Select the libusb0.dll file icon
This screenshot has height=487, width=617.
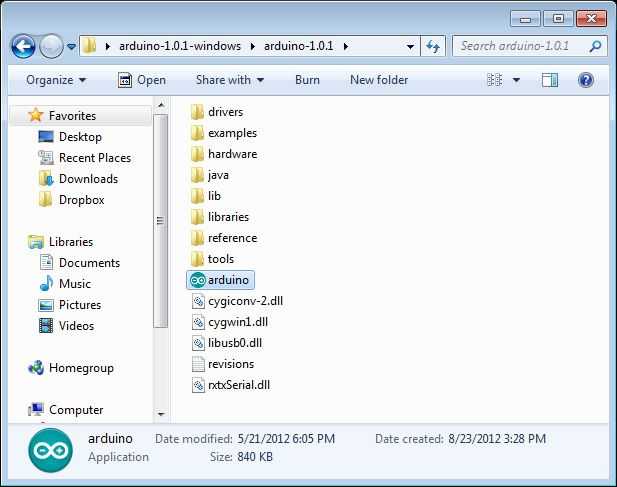198,343
